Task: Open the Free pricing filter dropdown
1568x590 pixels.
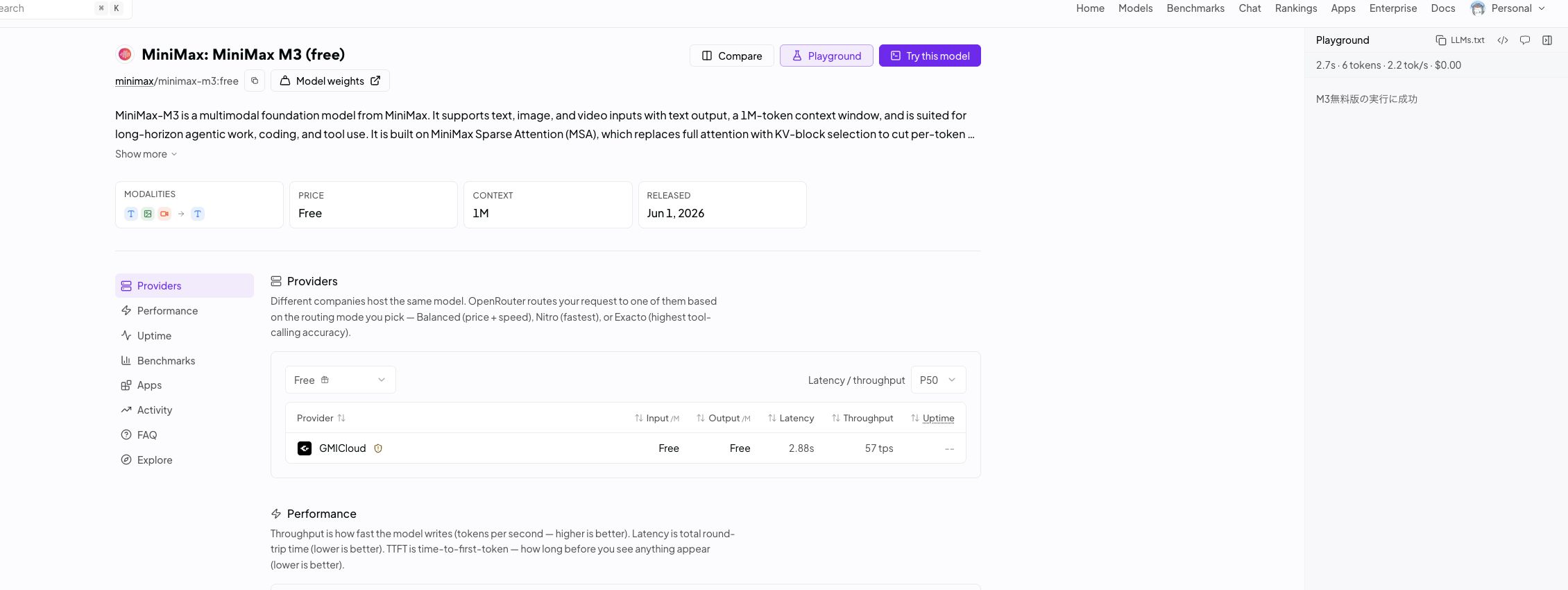Action: (341, 380)
